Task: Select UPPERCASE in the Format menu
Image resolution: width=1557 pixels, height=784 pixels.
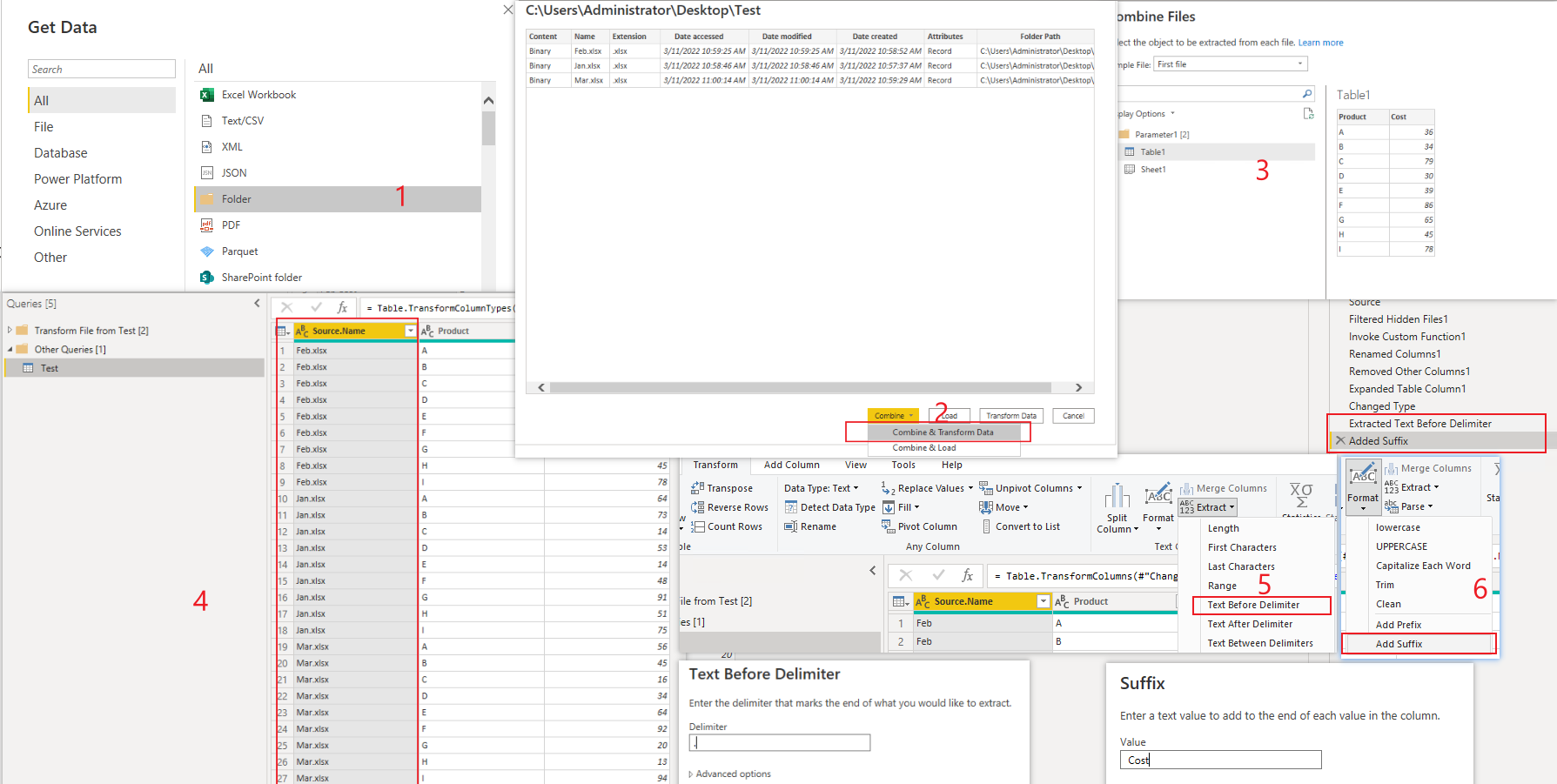Action: pos(1401,546)
